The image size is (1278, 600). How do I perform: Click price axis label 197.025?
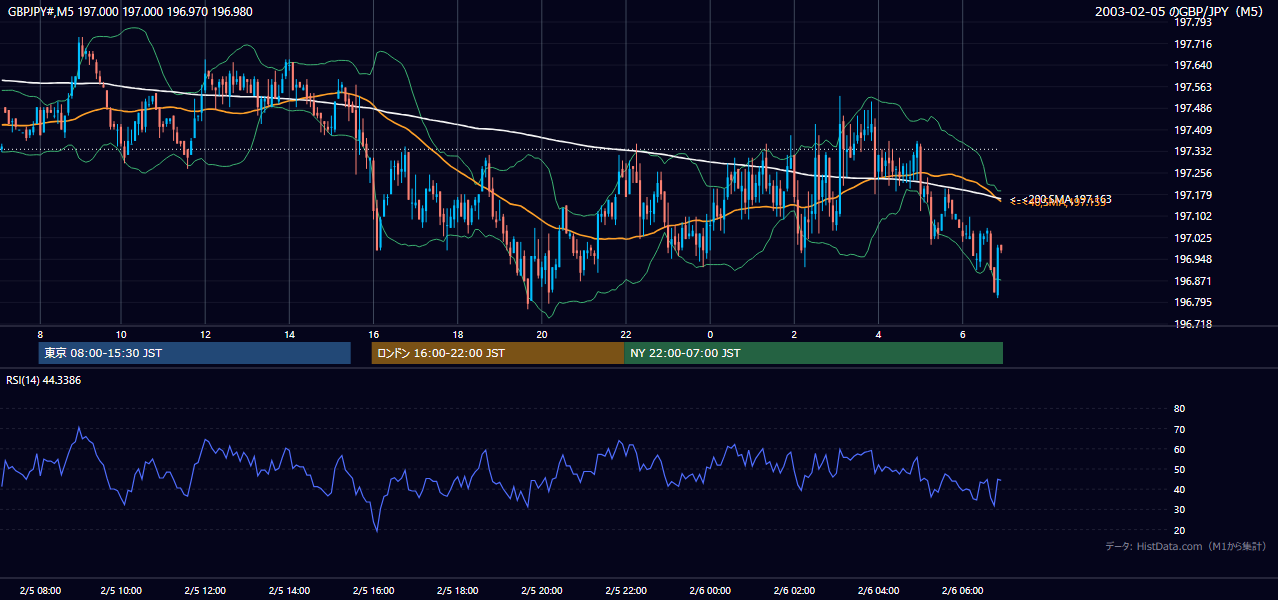click(x=1192, y=238)
